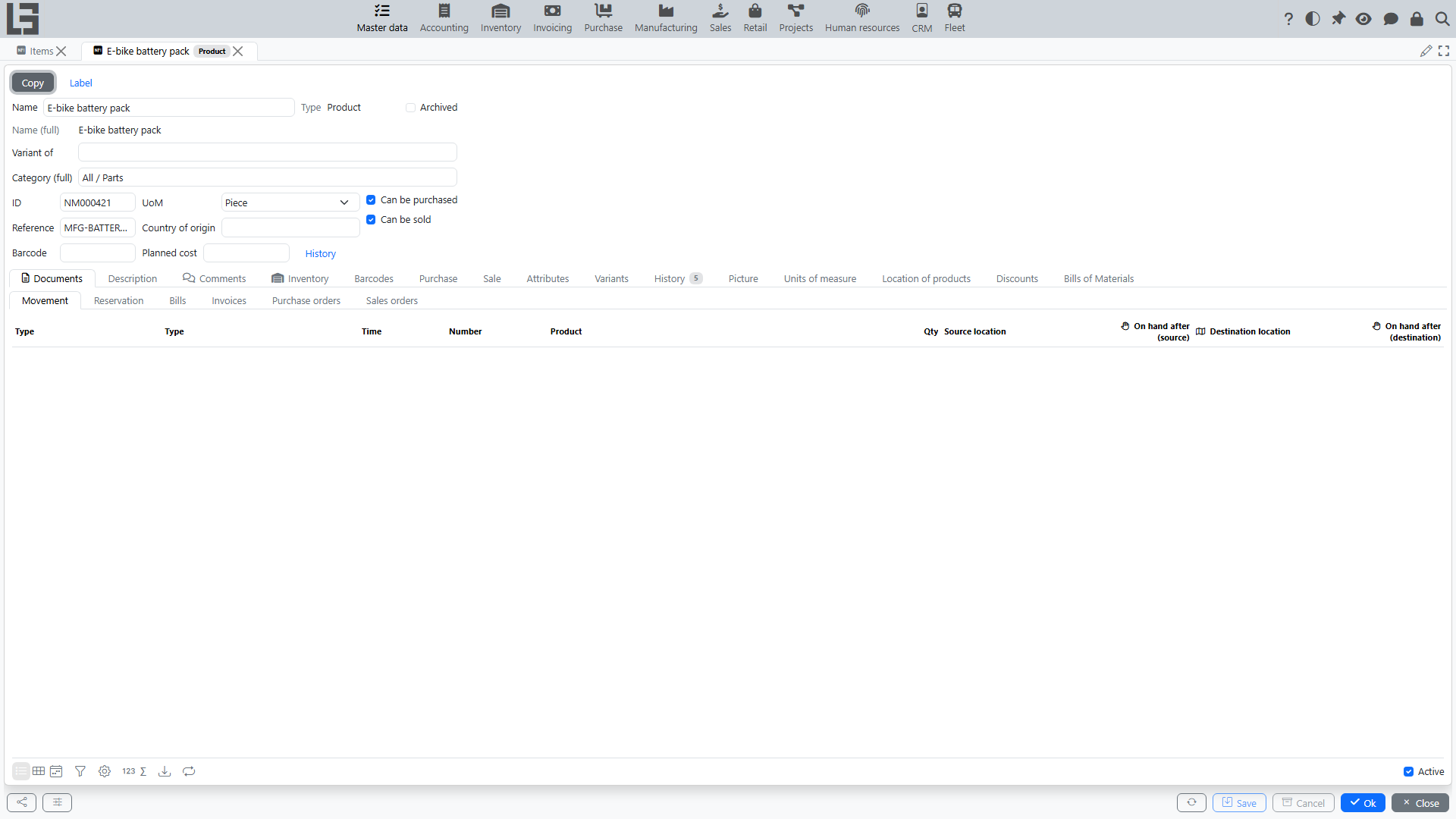The height and width of the screenshot is (819, 1456).
Task: Click the Cancel button
Action: click(1303, 803)
